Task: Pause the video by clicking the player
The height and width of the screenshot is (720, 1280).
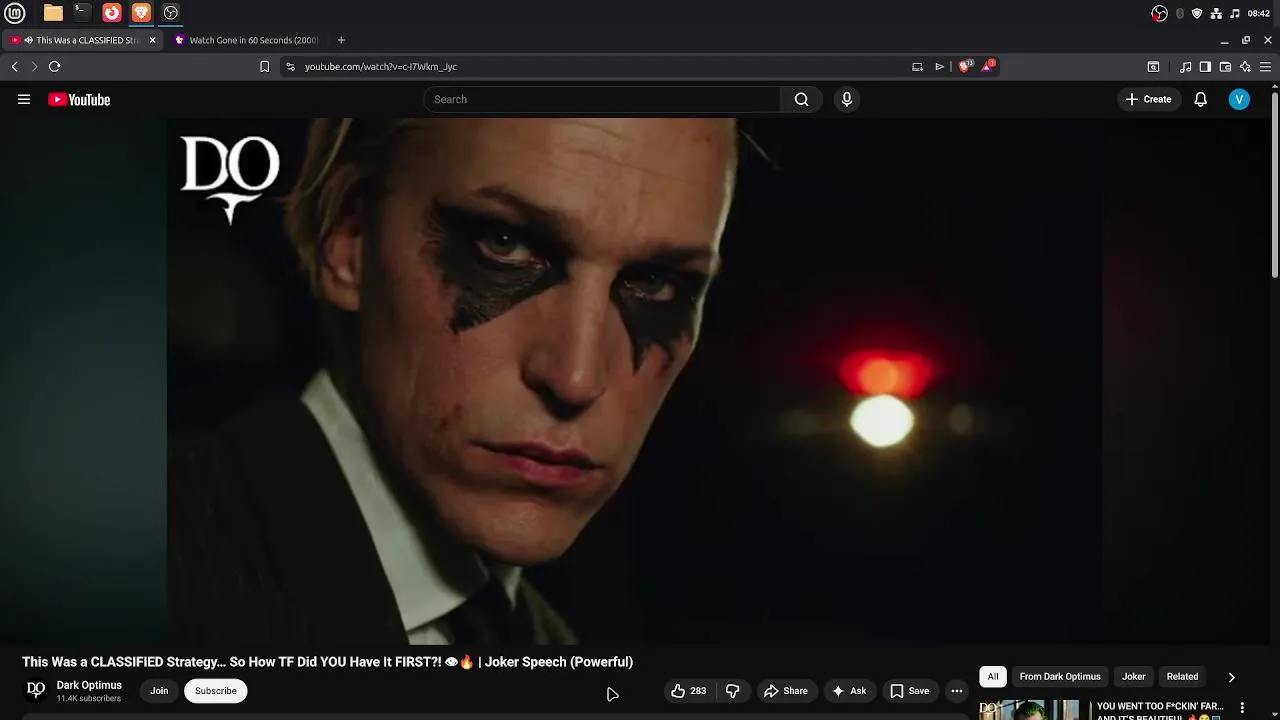Action: click(634, 381)
